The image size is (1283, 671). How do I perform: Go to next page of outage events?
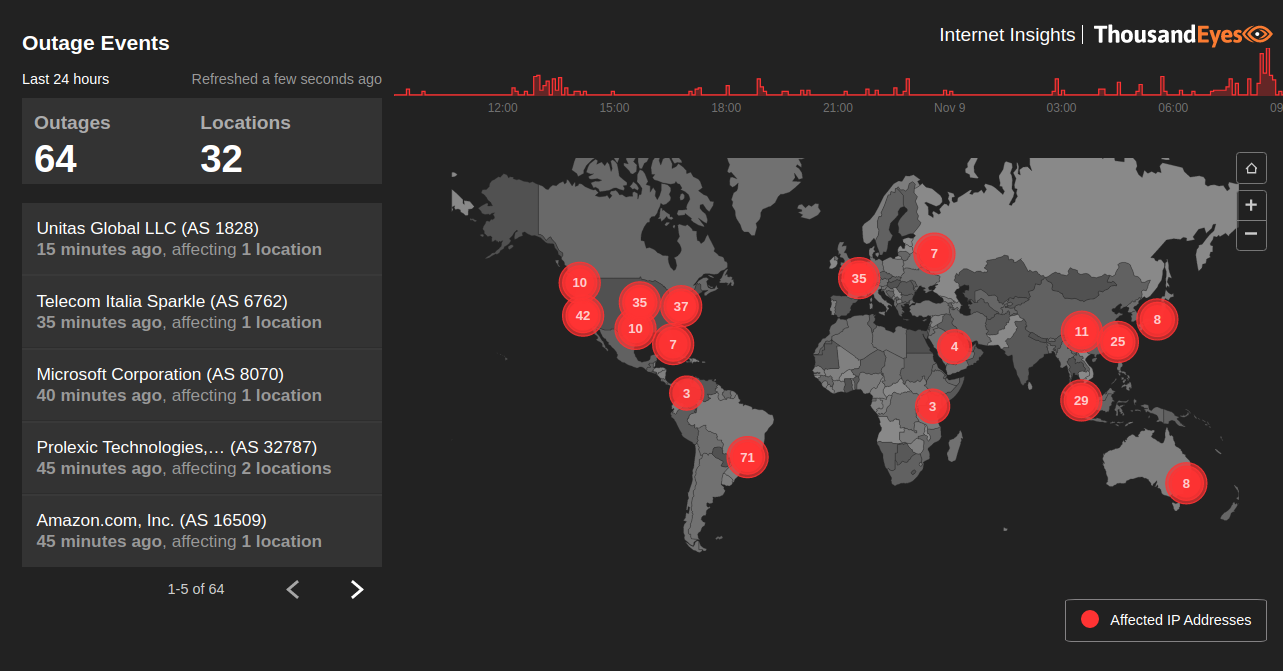[357, 589]
